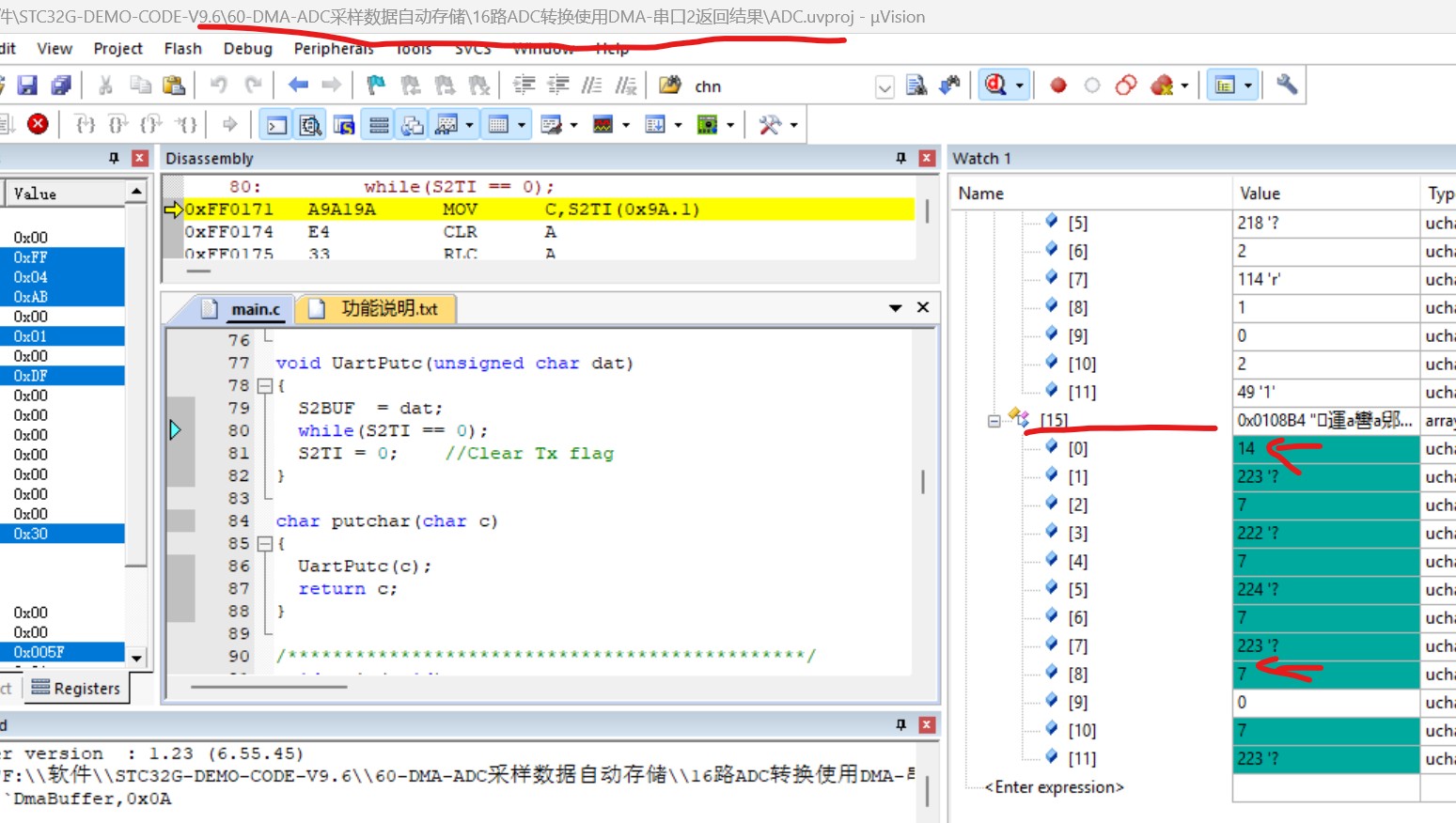1456x823 pixels.
Task: Insert/Remove Breakpoint red dot
Action: 1058,85
